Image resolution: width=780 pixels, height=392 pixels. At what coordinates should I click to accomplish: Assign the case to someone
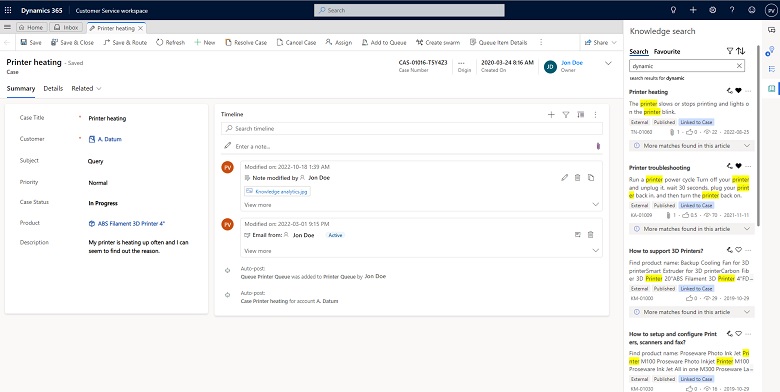pos(339,43)
